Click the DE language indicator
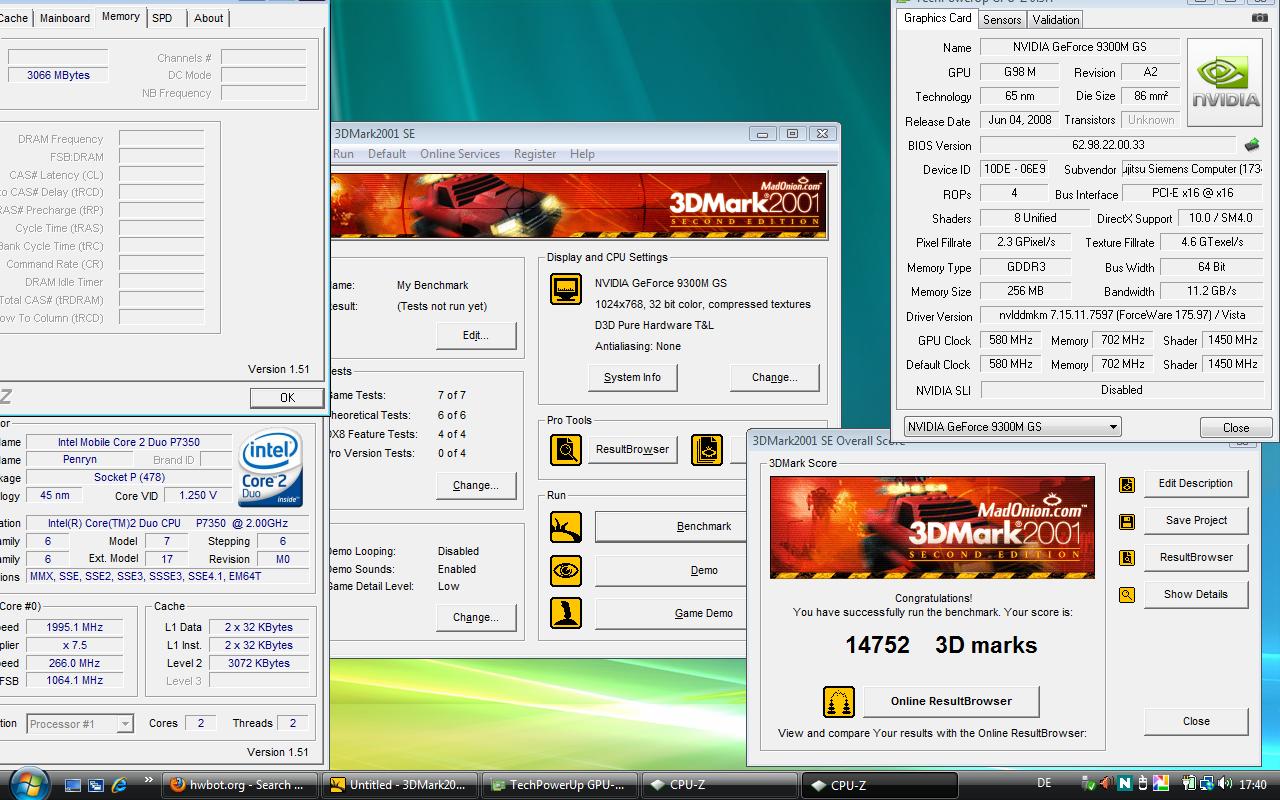 coord(1045,784)
